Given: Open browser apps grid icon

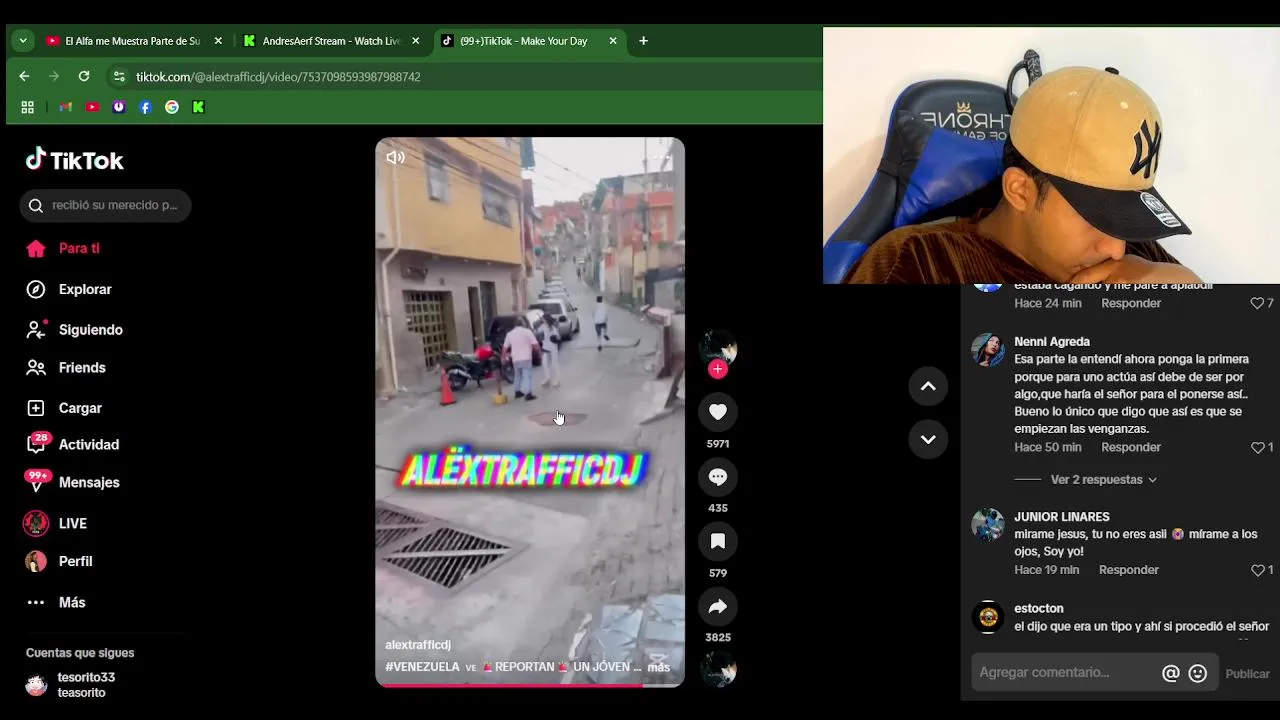Looking at the screenshot, I should coord(28,107).
